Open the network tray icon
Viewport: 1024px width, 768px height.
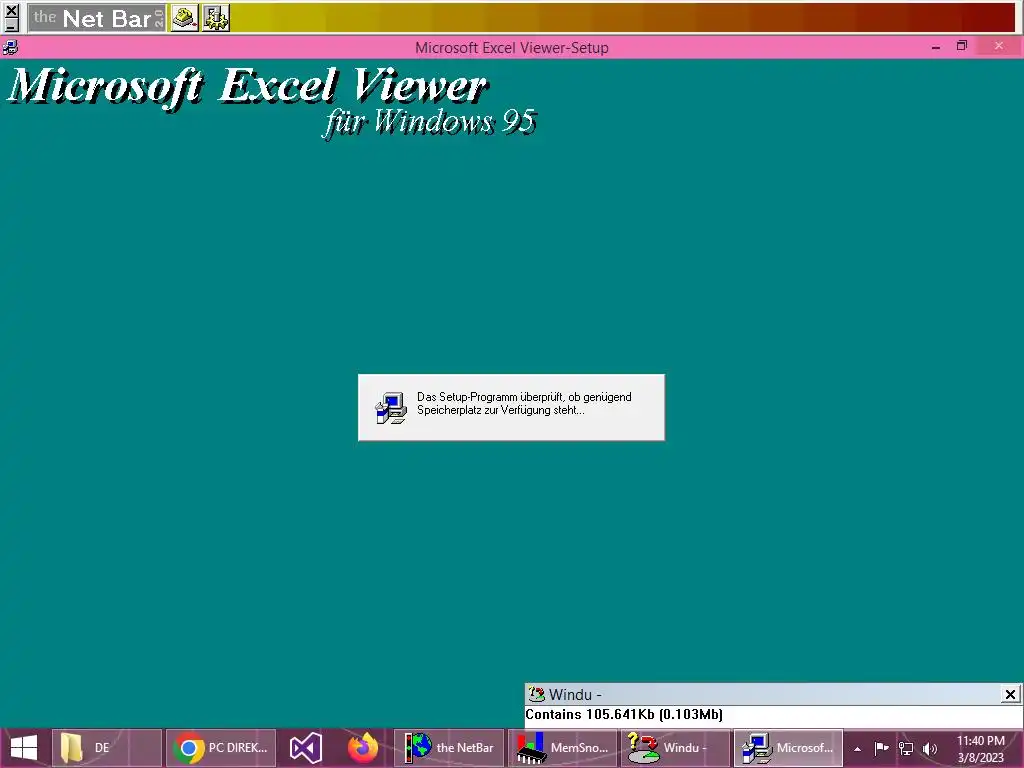tap(906, 748)
